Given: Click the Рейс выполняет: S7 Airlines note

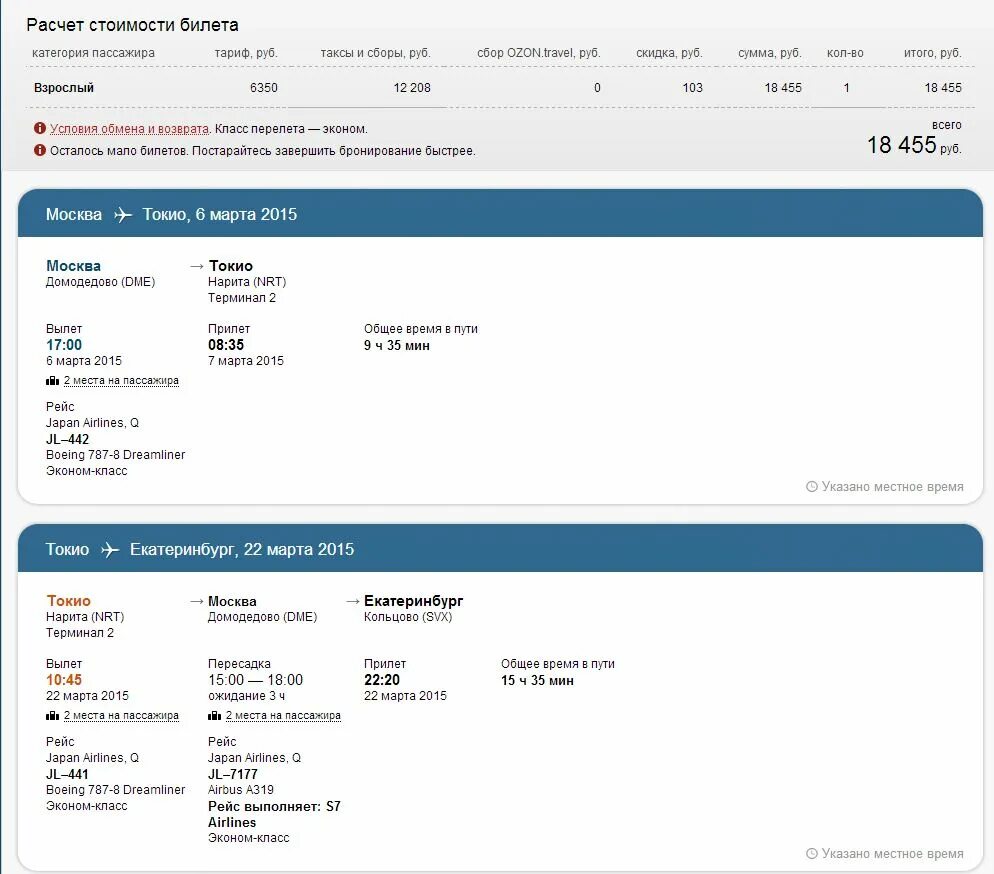Looking at the screenshot, I should [x=274, y=814].
